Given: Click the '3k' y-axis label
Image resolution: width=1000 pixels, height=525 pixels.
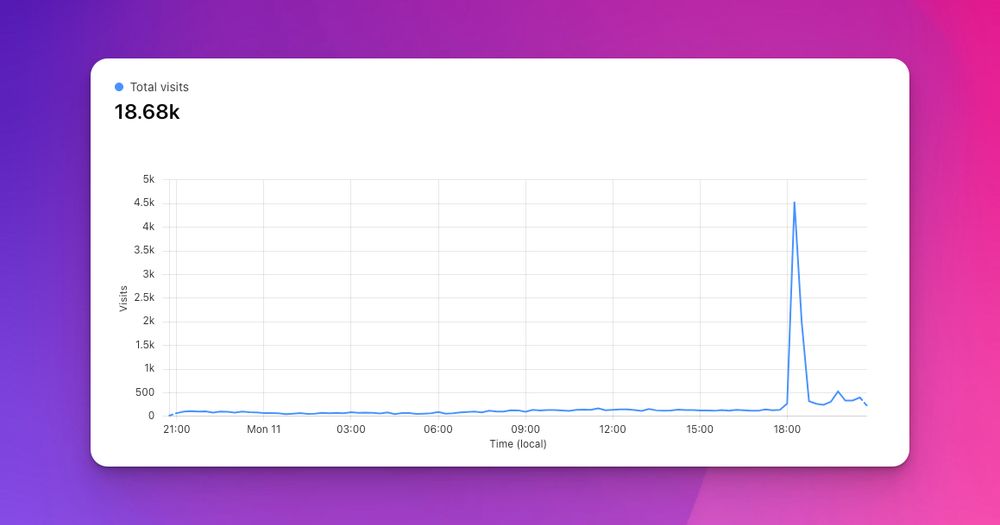Looking at the screenshot, I should coord(149,274).
